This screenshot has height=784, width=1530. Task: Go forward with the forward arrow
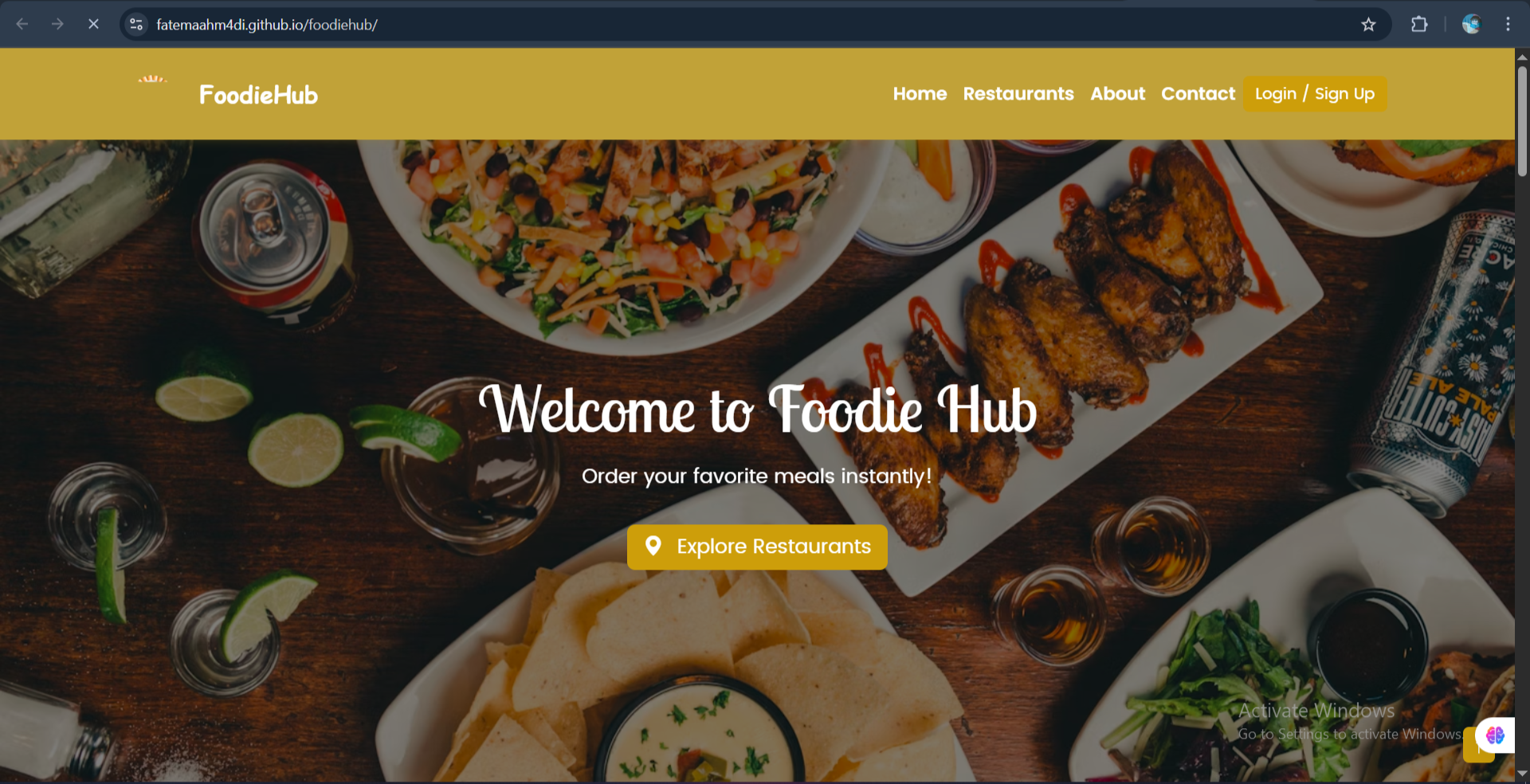point(57,25)
